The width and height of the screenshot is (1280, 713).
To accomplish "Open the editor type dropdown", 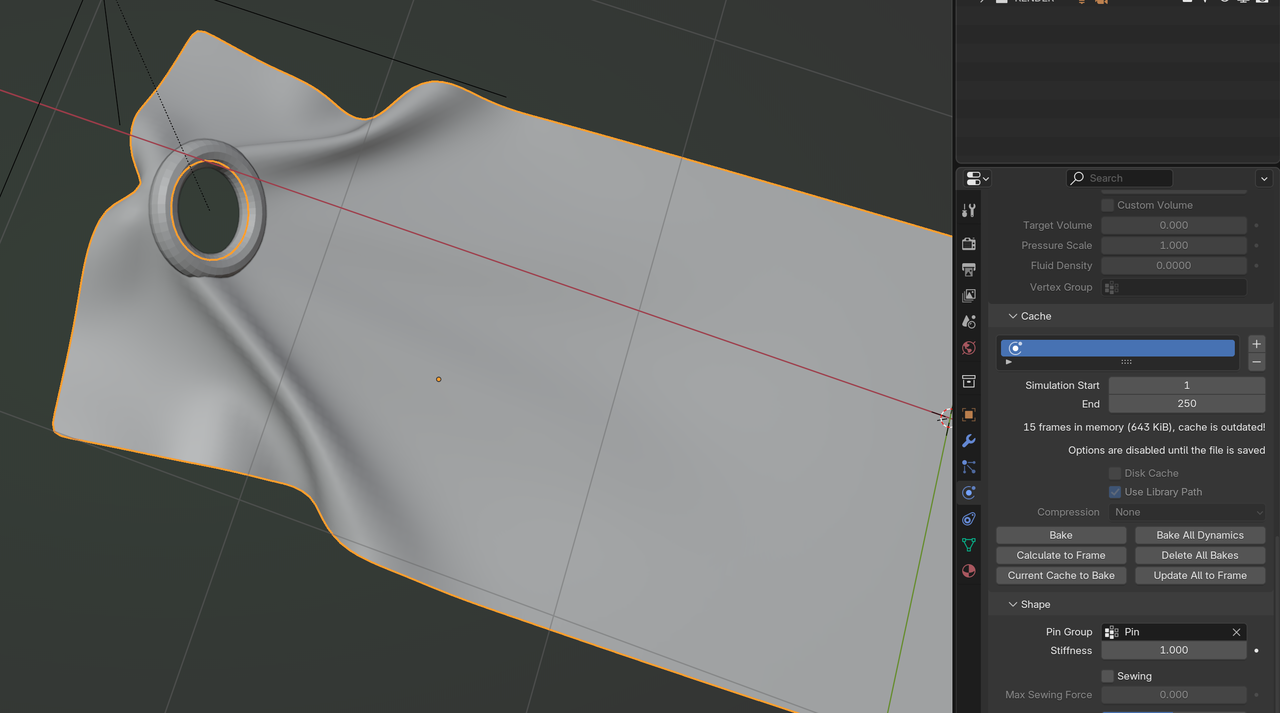I will 977,178.
